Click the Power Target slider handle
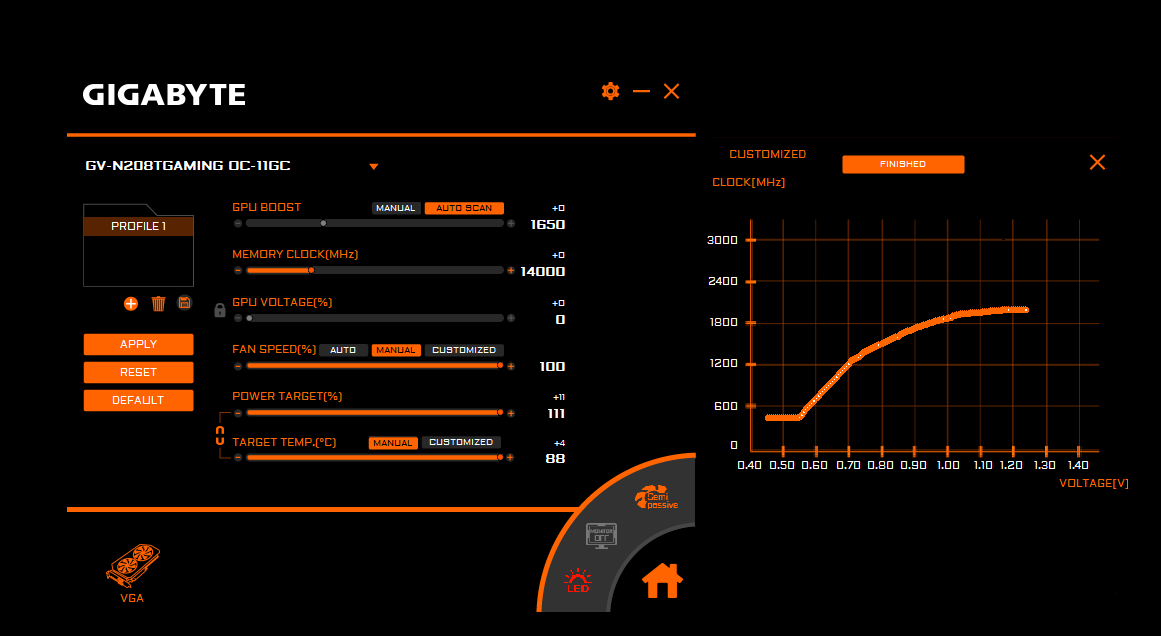 pos(501,412)
